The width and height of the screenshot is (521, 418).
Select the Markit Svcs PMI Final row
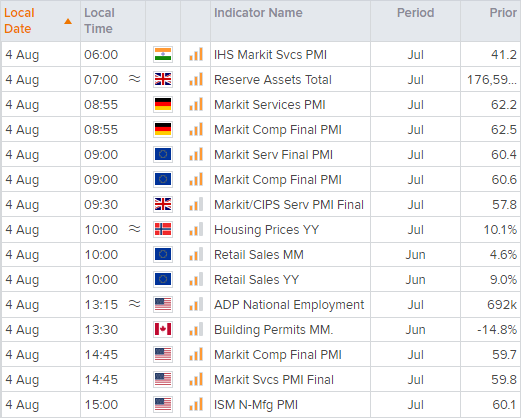pos(260,379)
